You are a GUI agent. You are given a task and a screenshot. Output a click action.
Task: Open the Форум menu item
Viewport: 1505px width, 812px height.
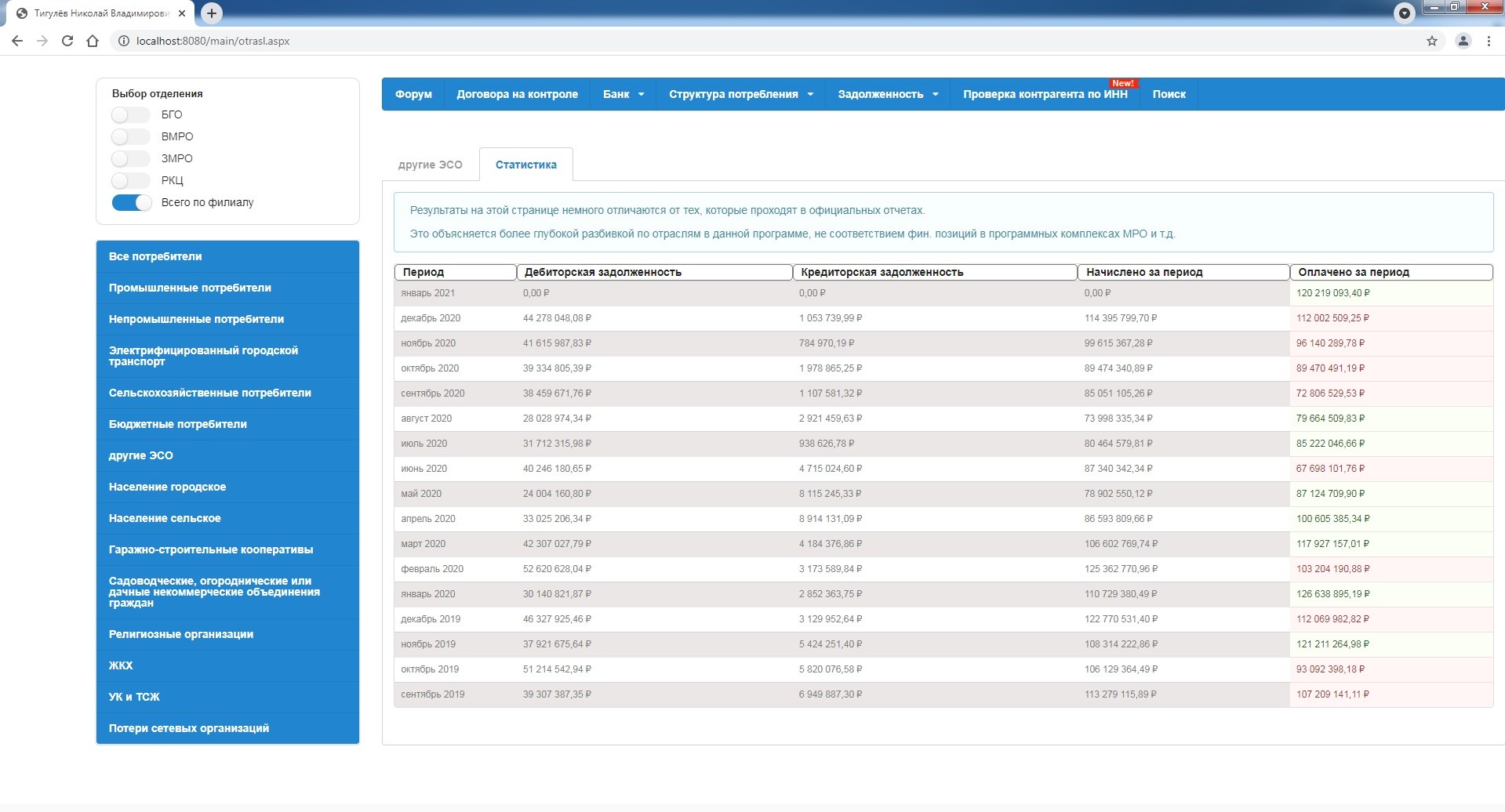pyautogui.click(x=413, y=94)
